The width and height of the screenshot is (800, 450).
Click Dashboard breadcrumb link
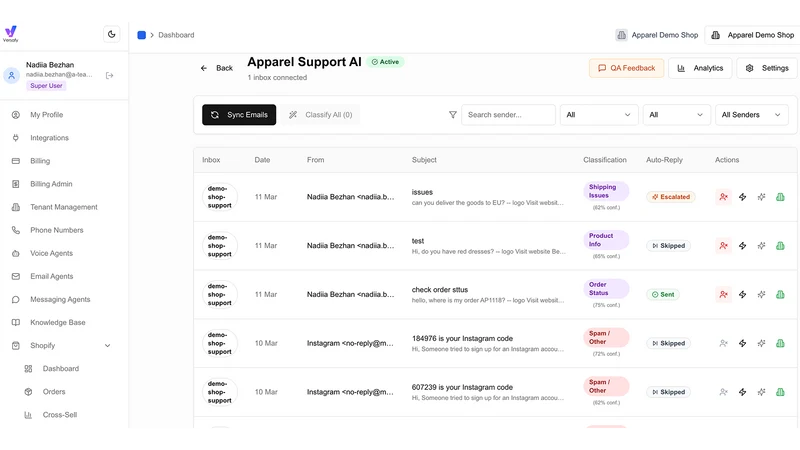(x=176, y=35)
